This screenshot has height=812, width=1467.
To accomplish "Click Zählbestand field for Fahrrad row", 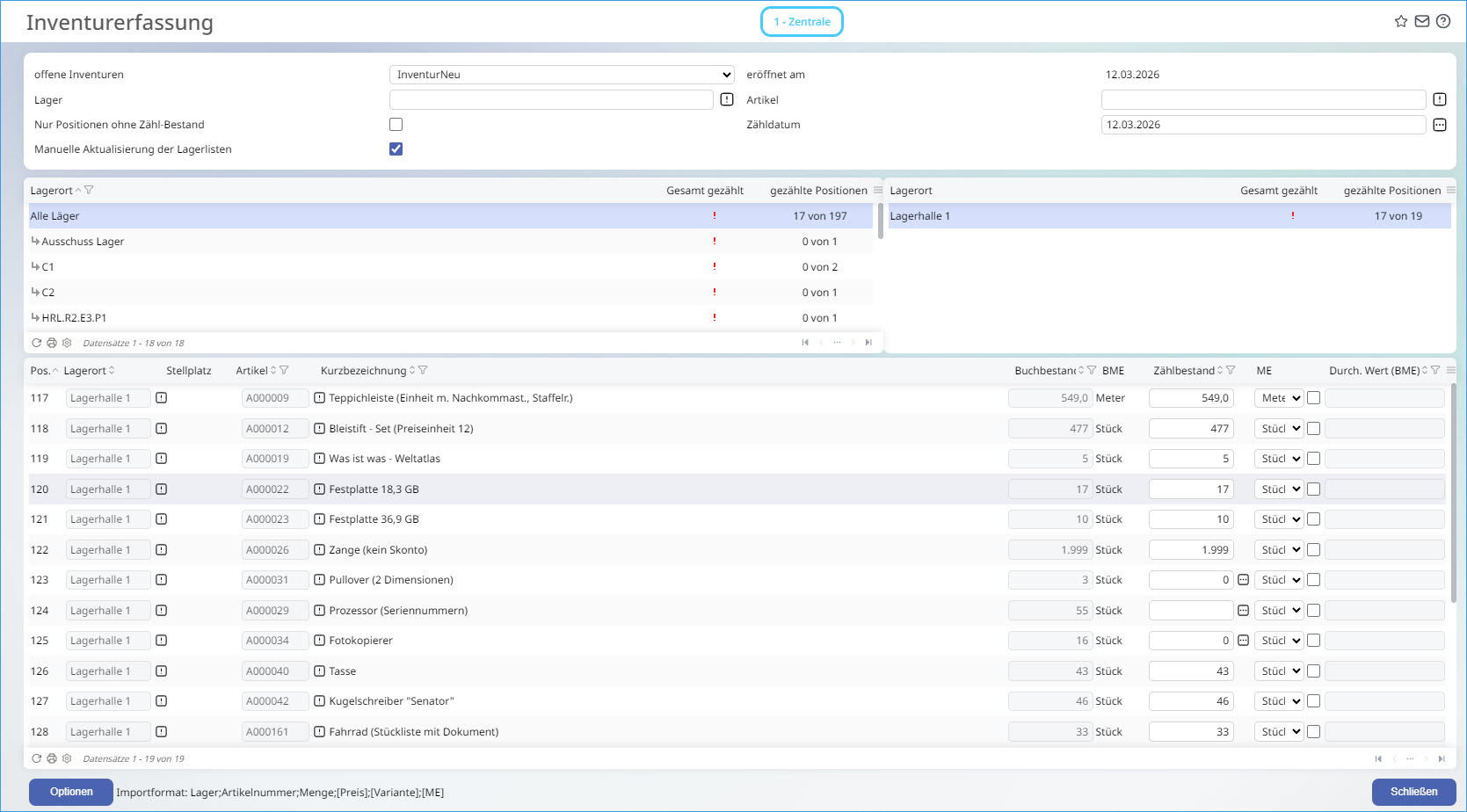I will point(1190,732).
